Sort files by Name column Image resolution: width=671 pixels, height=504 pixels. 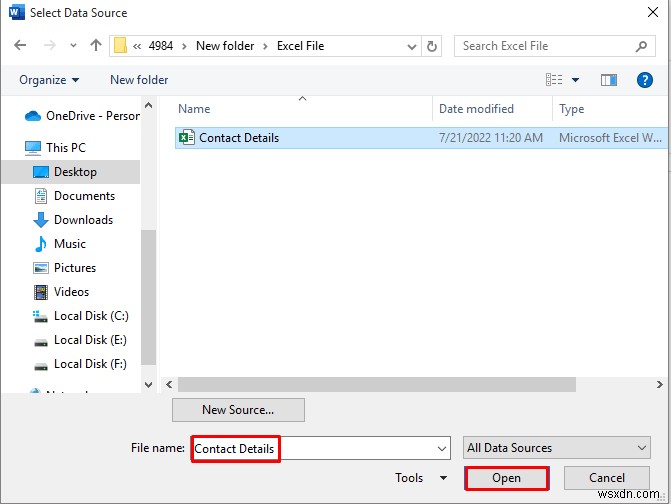[x=194, y=109]
